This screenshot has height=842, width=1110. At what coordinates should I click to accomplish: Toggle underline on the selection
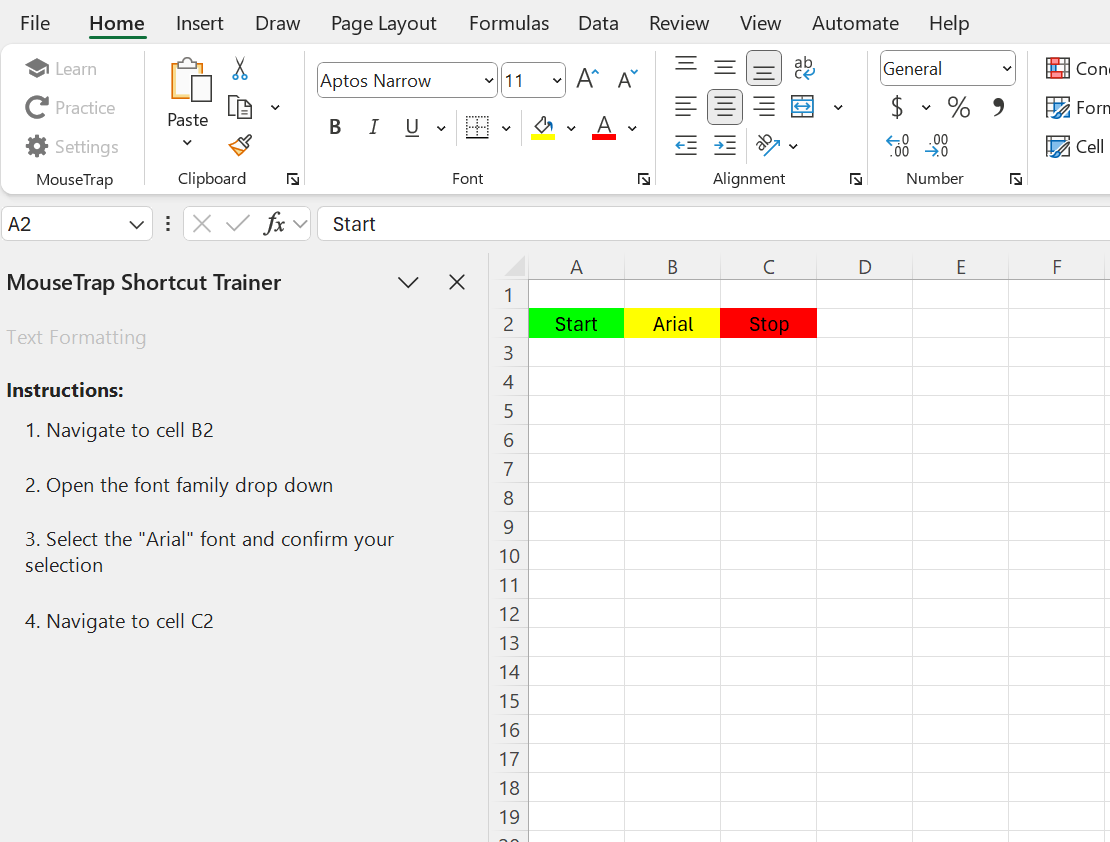pyautogui.click(x=410, y=127)
